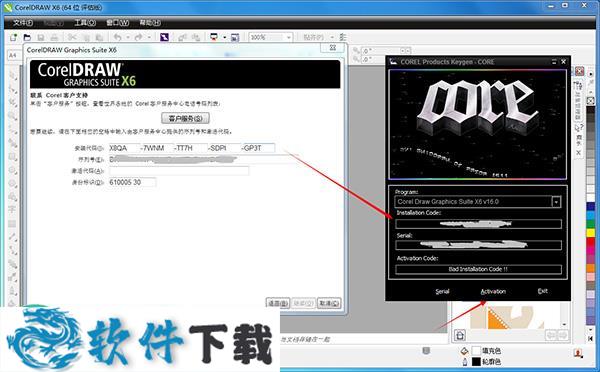This screenshot has width=600, height=372.
Task: Open the 帮助 menu
Action: (150, 23)
